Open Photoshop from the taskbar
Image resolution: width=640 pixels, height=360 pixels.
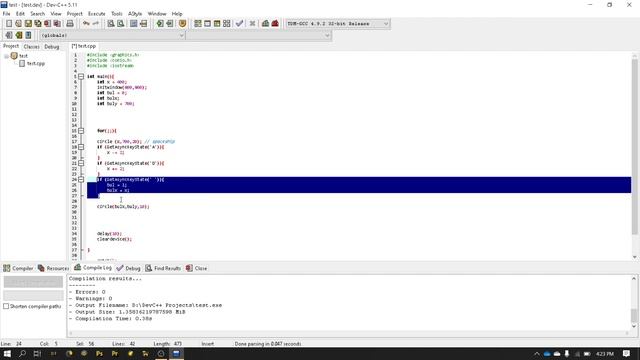point(99,353)
